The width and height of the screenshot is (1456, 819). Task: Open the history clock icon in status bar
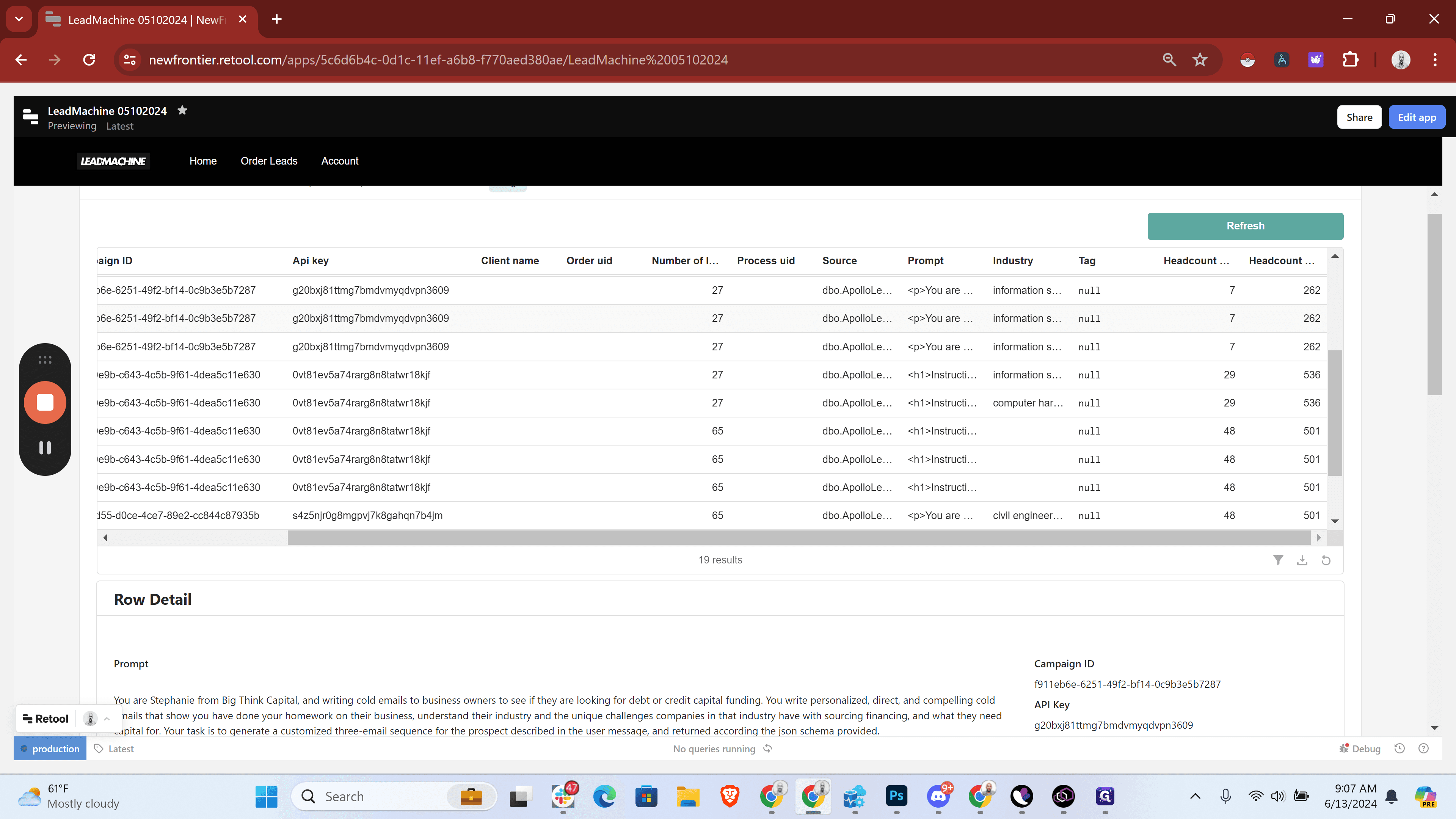(x=1400, y=748)
